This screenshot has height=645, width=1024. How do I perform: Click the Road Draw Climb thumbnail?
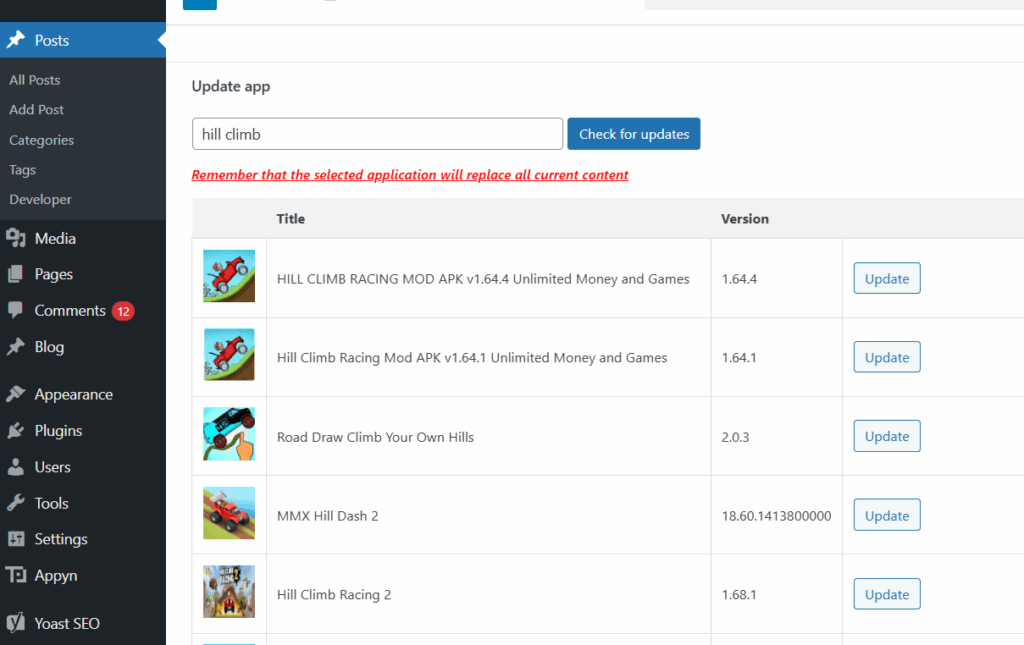click(229, 433)
